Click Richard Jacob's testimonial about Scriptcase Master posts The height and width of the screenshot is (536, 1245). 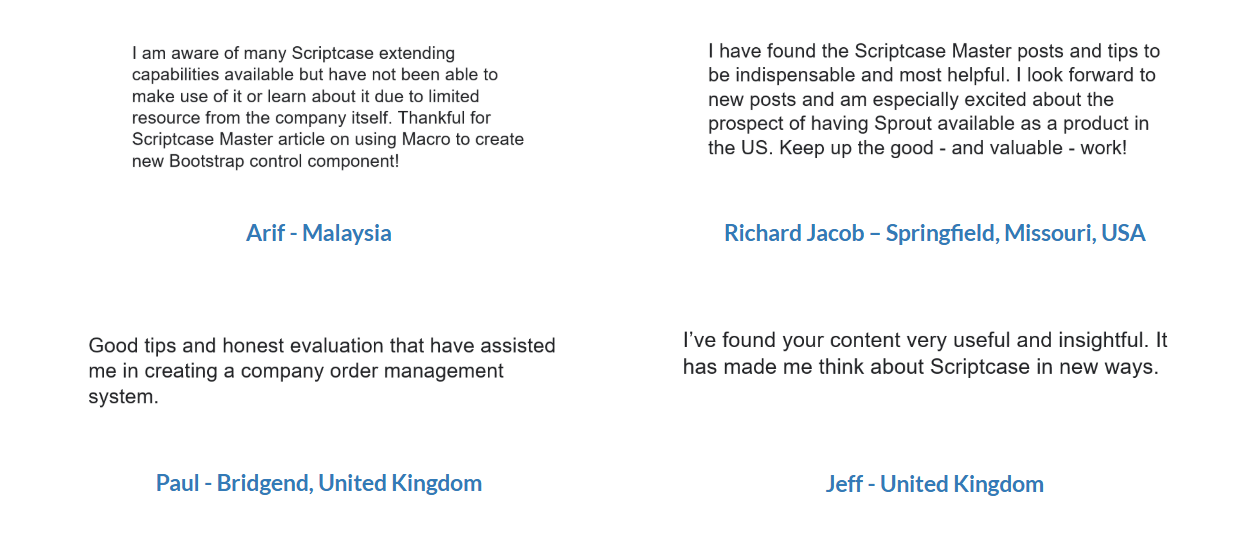pyautogui.click(x=934, y=99)
